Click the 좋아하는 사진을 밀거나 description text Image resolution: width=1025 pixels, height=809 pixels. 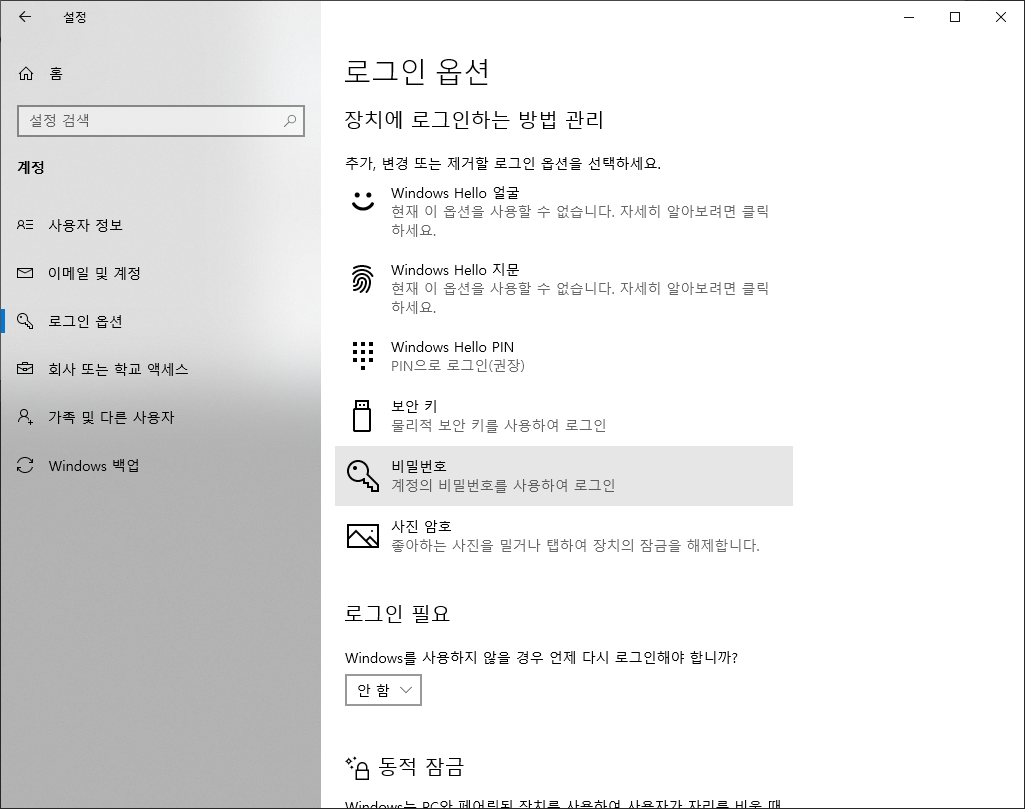point(575,545)
